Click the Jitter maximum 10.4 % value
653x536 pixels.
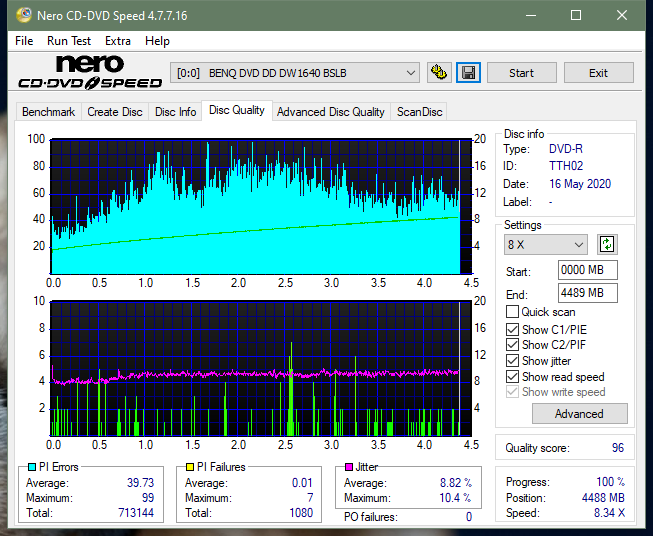pyautogui.click(x=456, y=498)
